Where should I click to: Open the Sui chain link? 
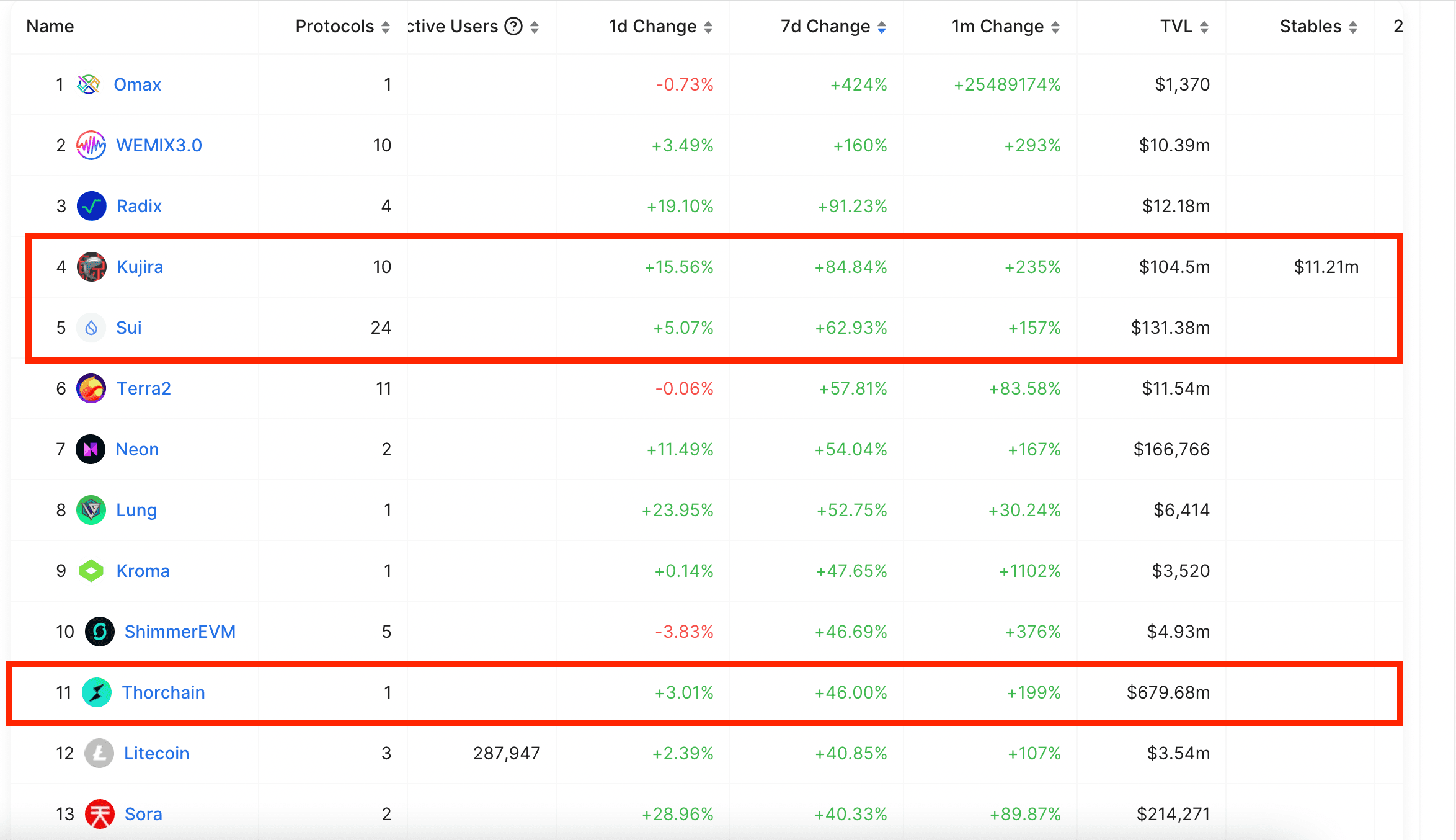click(x=129, y=328)
